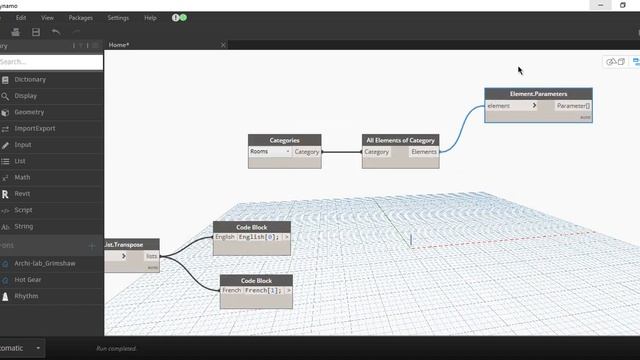The width and height of the screenshot is (640, 360).
Task: Expand the French code block output arrow
Action: pyautogui.click(x=288, y=291)
